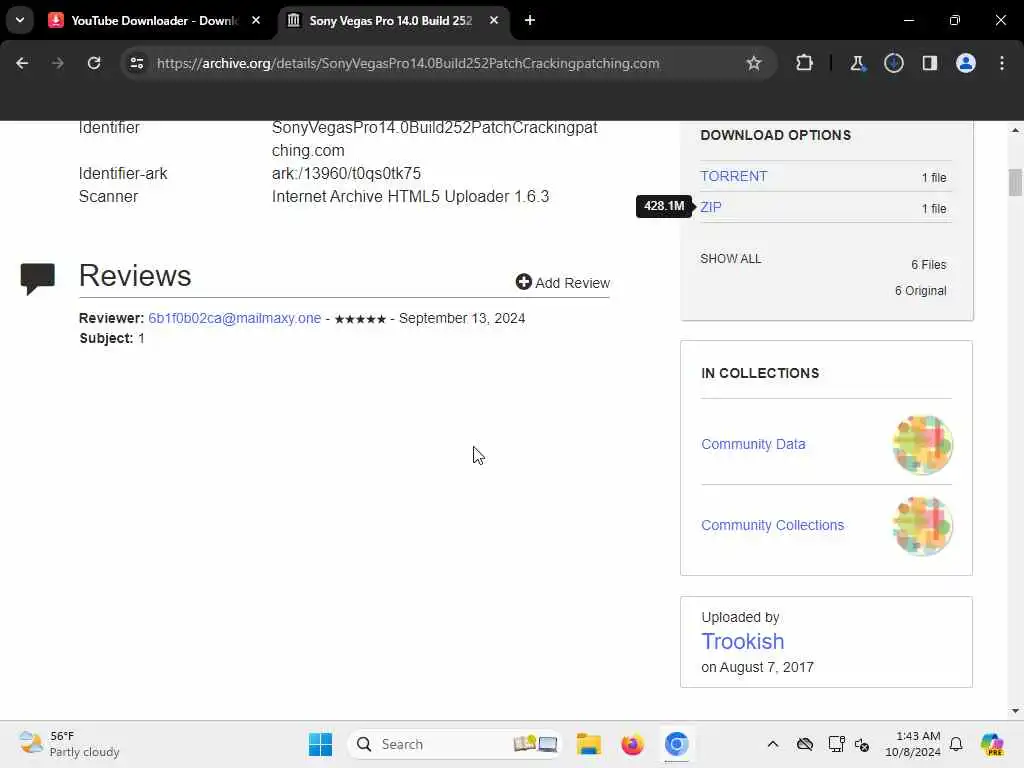Image resolution: width=1024 pixels, height=768 pixels.
Task: Switch to Sony Vegas Pro 14.0 tab
Action: click(390, 21)
